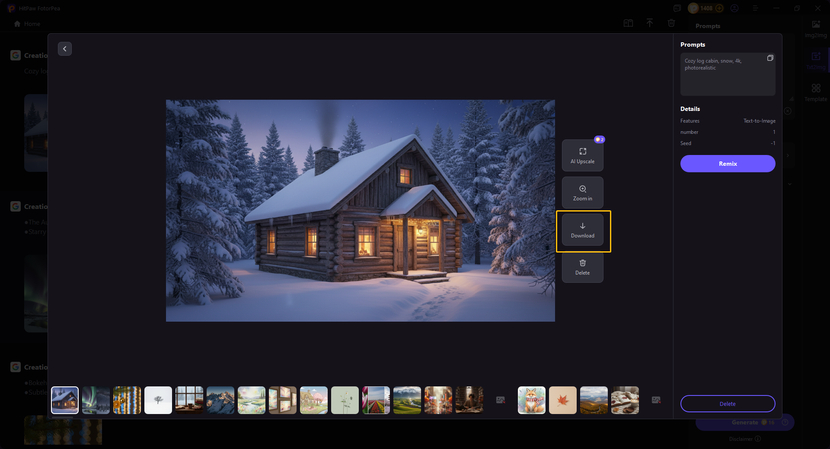The height and width of the screenshot is (449, 830).
Task: Copy the prompt text using the copy icon
Action: [770, 58]
